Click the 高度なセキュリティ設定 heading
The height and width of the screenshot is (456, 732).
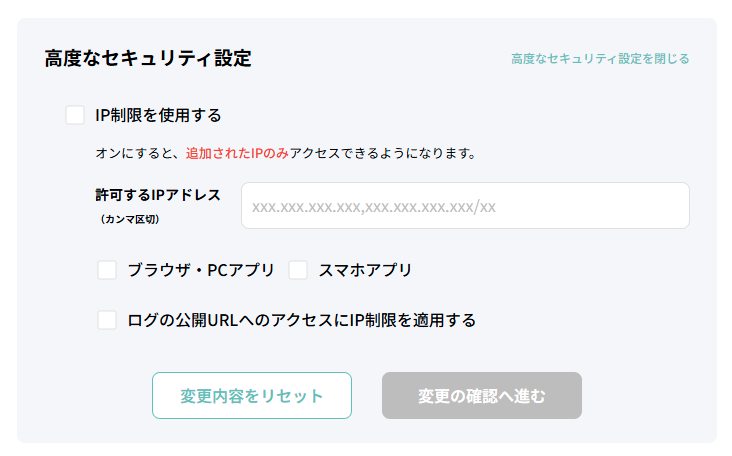point(148,58)
